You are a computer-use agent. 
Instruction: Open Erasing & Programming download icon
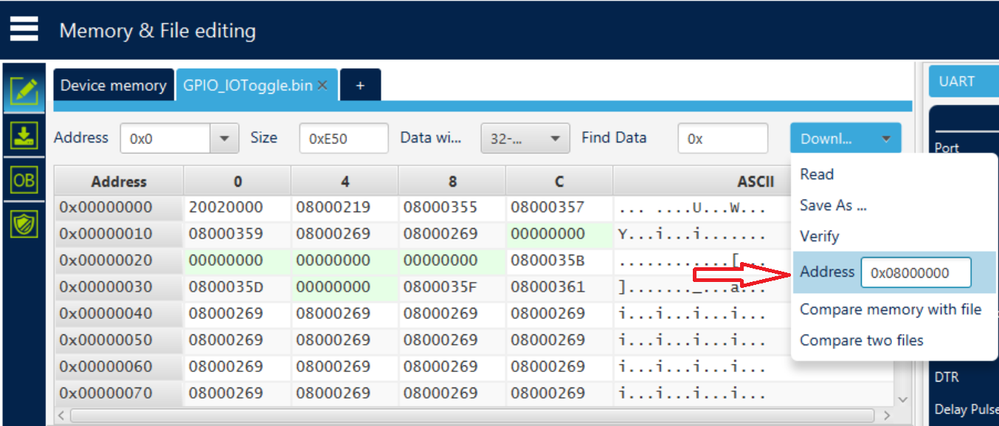(24, 136)
